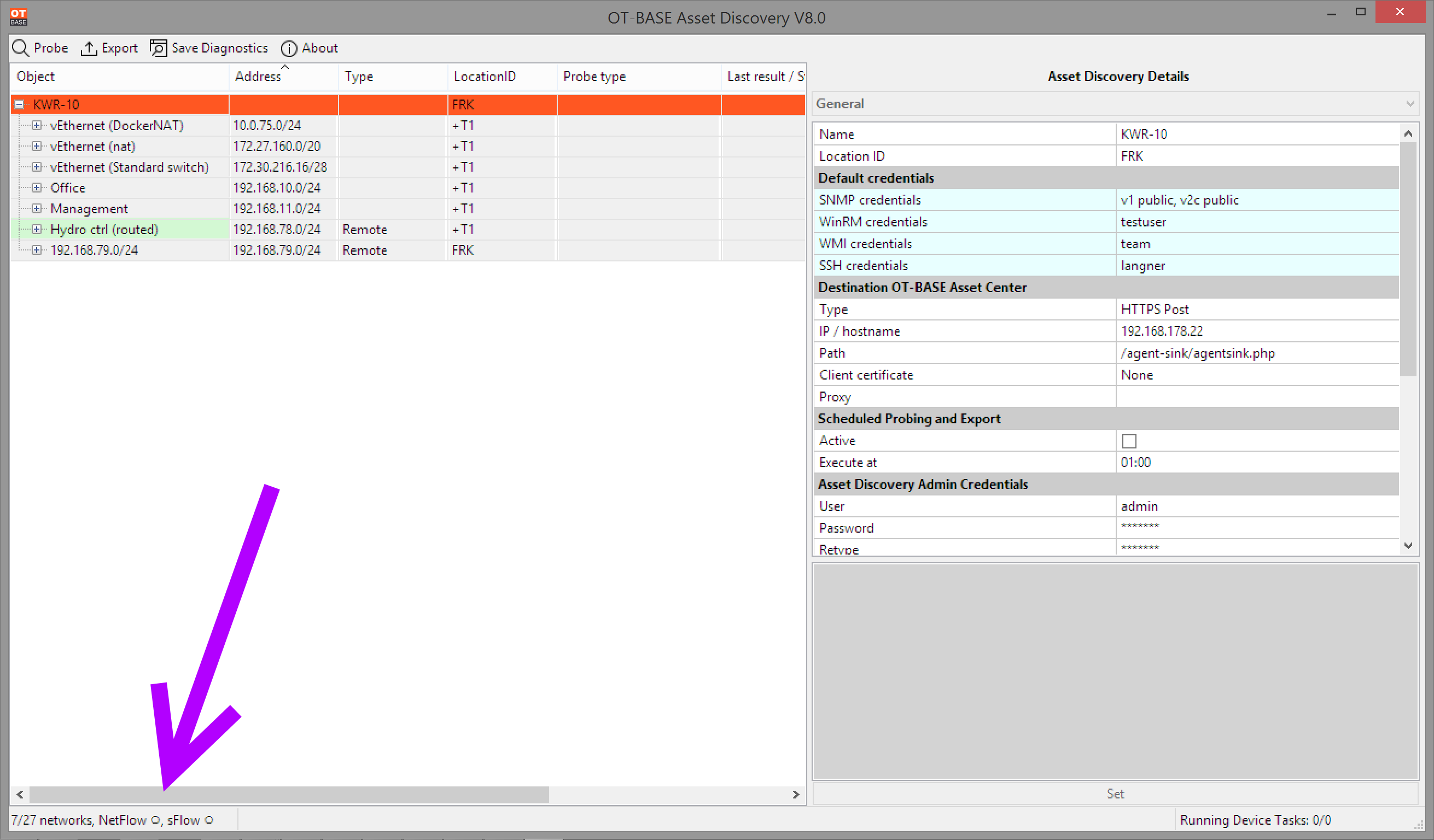Select the FRK LocationID in KWR-10 row
The width and height of the screenshot is (1434, 840).
(x=502, y=104)
